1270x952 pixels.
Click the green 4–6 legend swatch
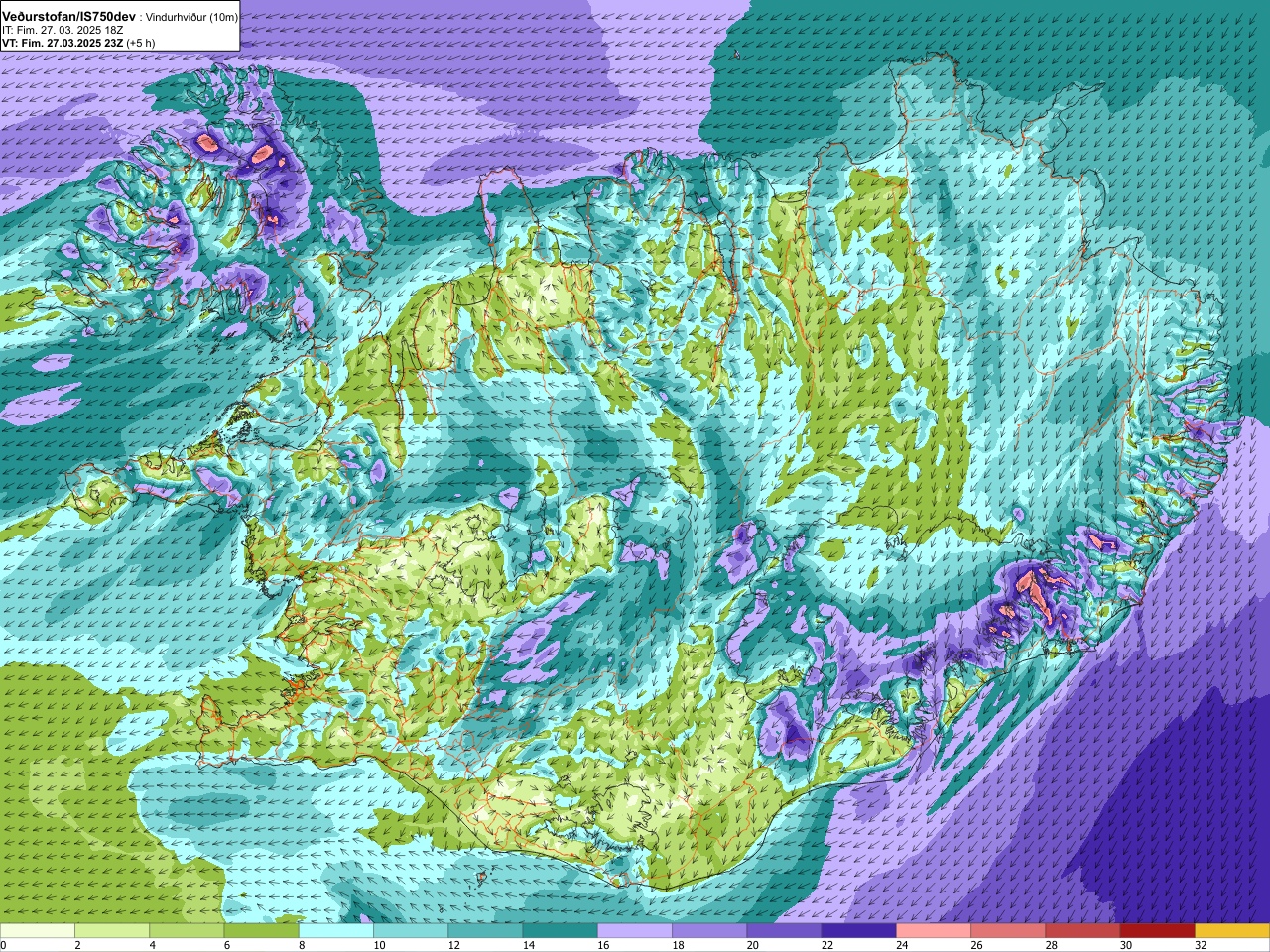pos(187,930)
